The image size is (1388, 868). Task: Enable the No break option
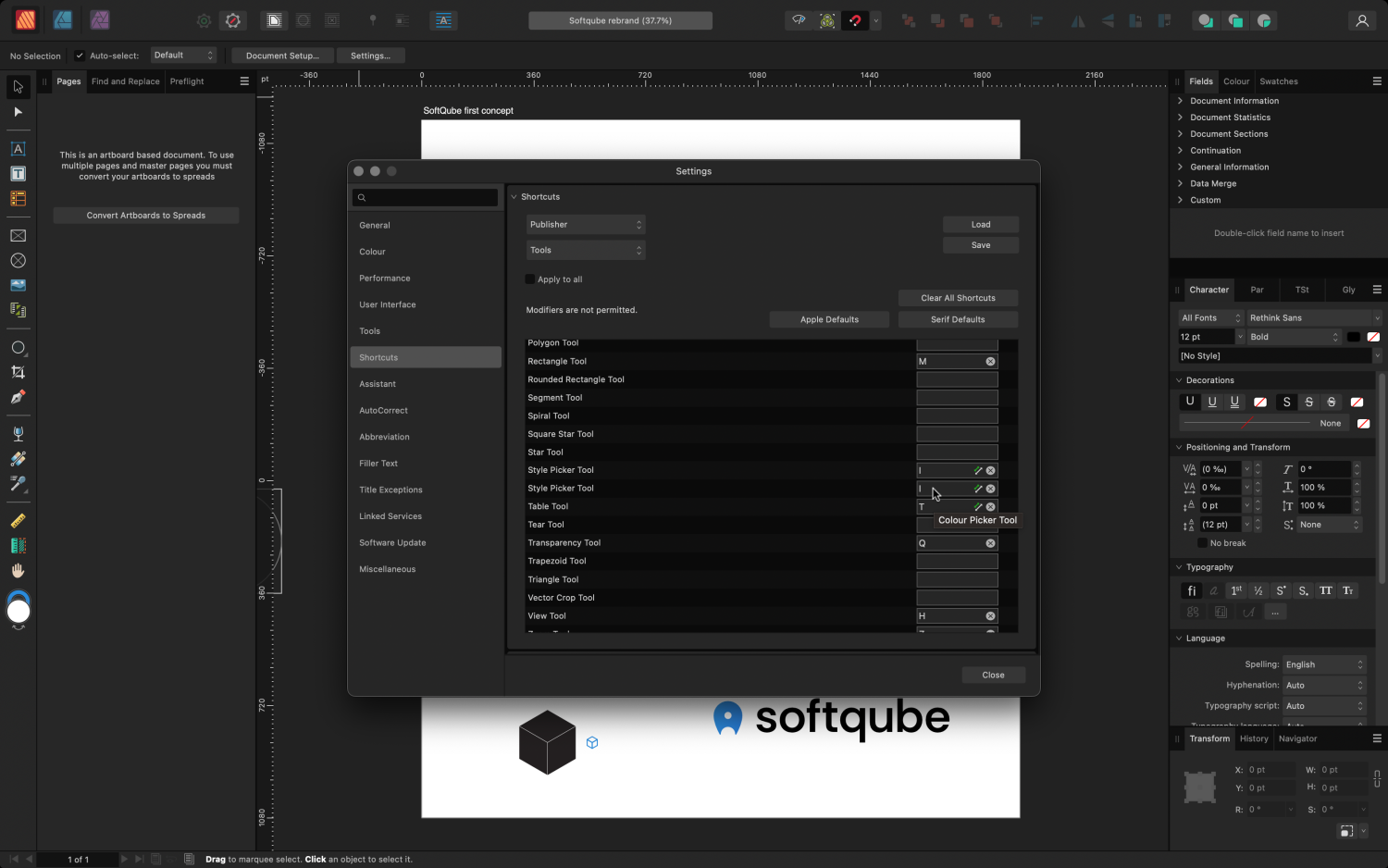(x=1204, y=543)
